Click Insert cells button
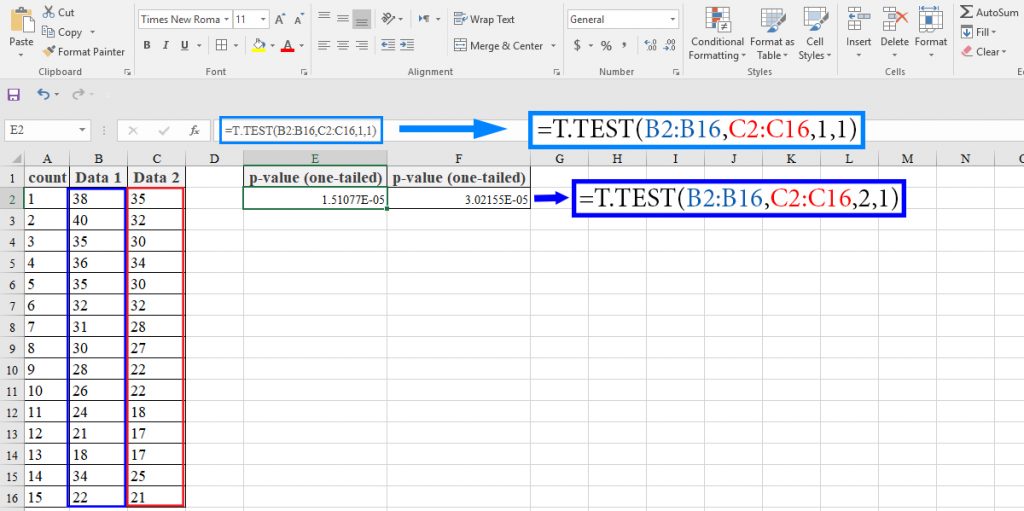1024x511 pixels. point(859,31)
